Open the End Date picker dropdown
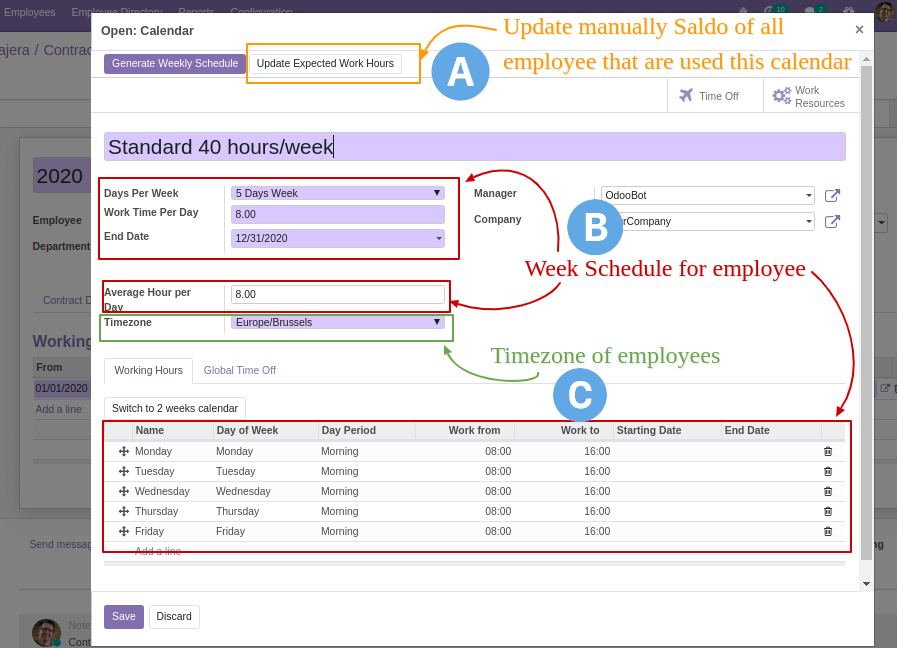897x648 pixels. tap(337, 238)
